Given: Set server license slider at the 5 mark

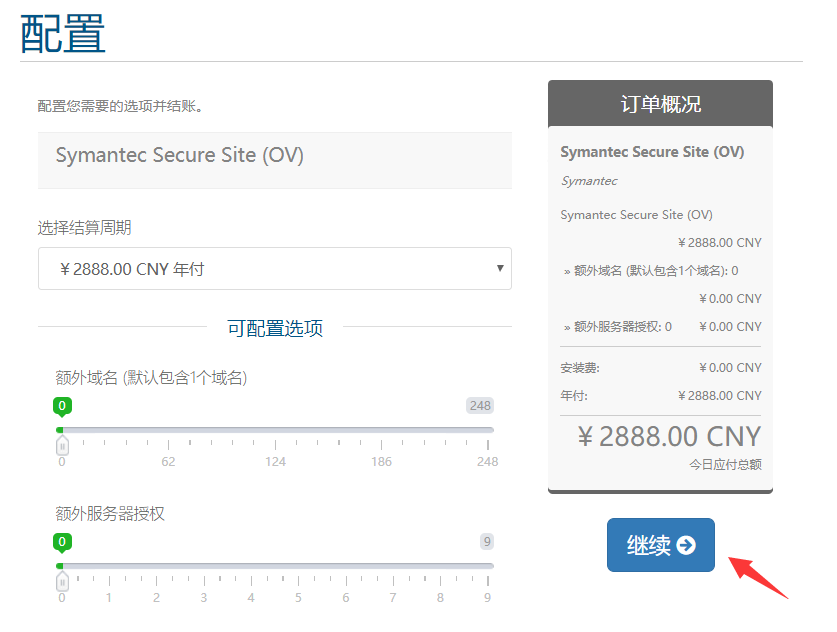Looking at the screenshot, I should pyautogui.click(x=298, y=566).
